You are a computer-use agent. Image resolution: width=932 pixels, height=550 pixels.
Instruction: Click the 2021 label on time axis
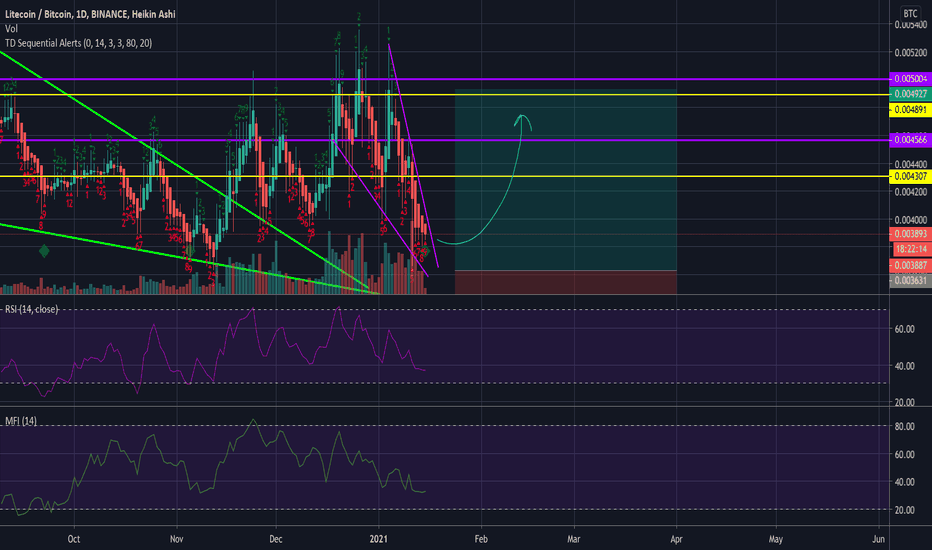point(379,539)
